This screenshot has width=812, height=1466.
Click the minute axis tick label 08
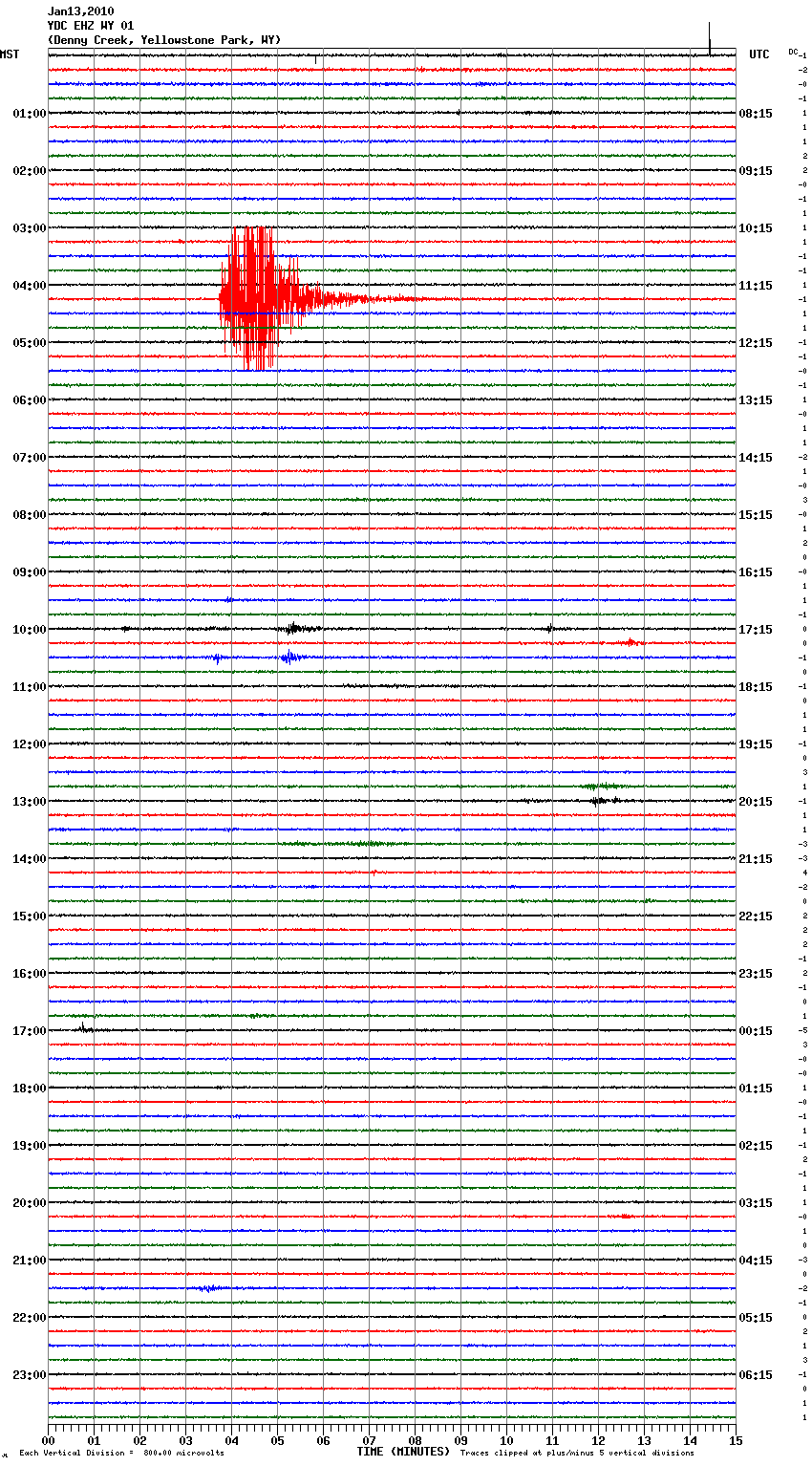tap(415, 1440)
